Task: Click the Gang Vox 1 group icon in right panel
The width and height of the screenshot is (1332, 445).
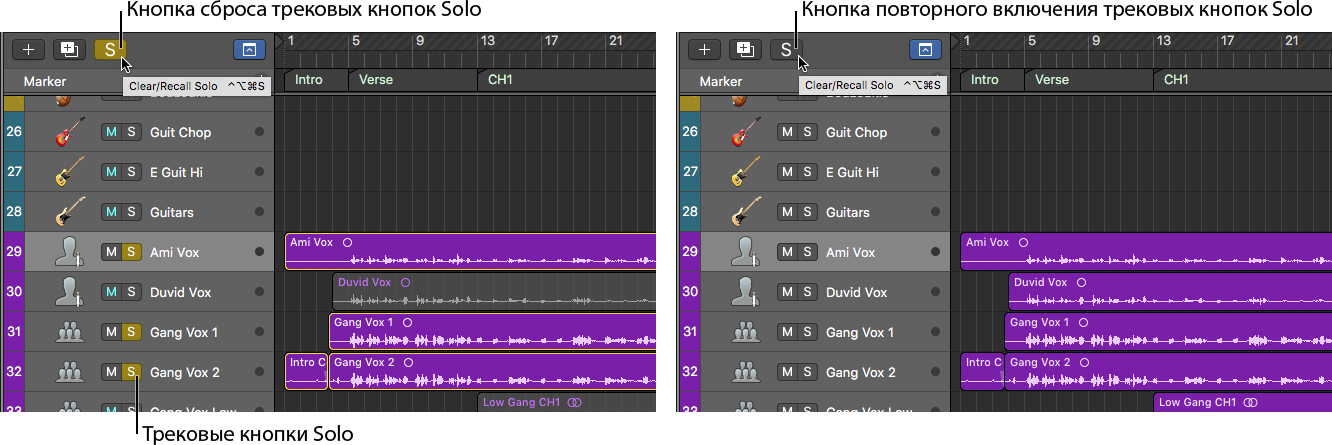Action: 744,332
